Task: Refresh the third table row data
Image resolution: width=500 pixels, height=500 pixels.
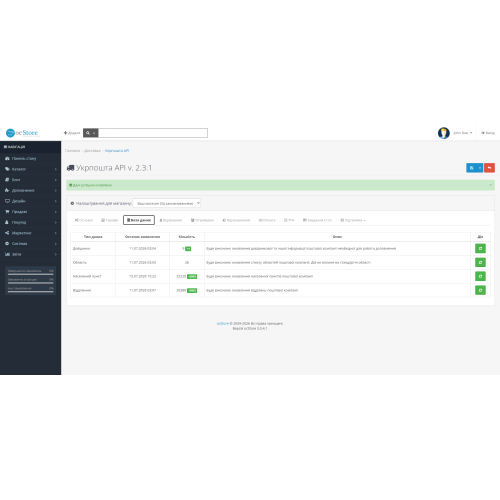Action: point(480,276)
